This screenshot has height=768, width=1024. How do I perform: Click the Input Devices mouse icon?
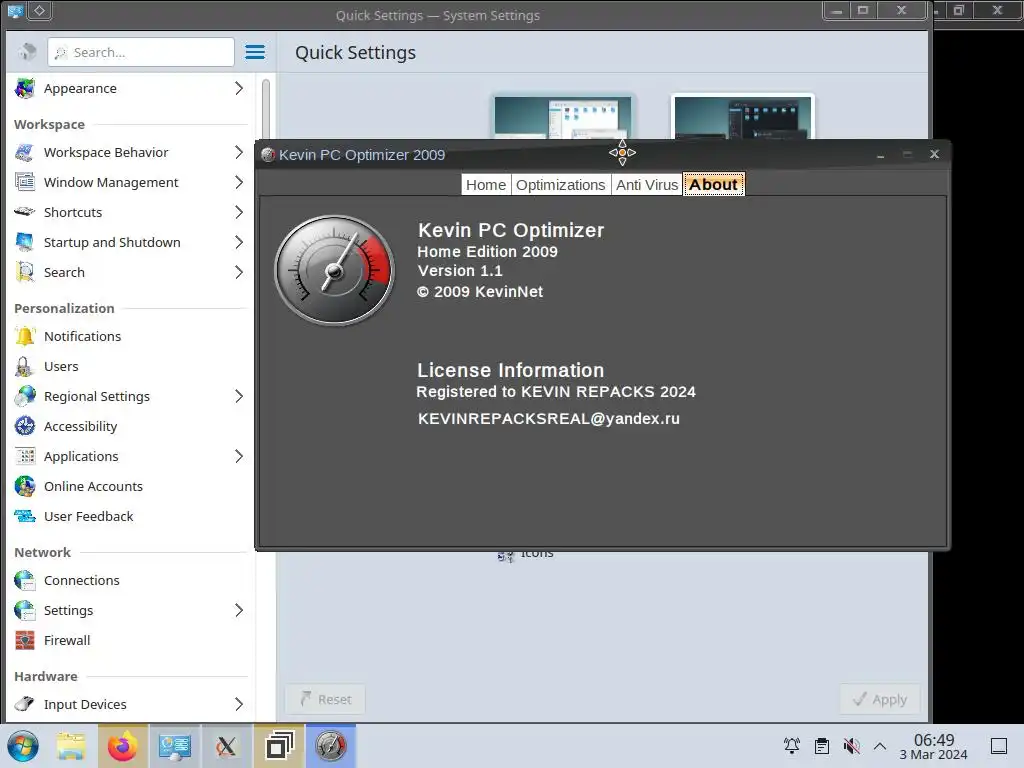(x=25, y=704)
